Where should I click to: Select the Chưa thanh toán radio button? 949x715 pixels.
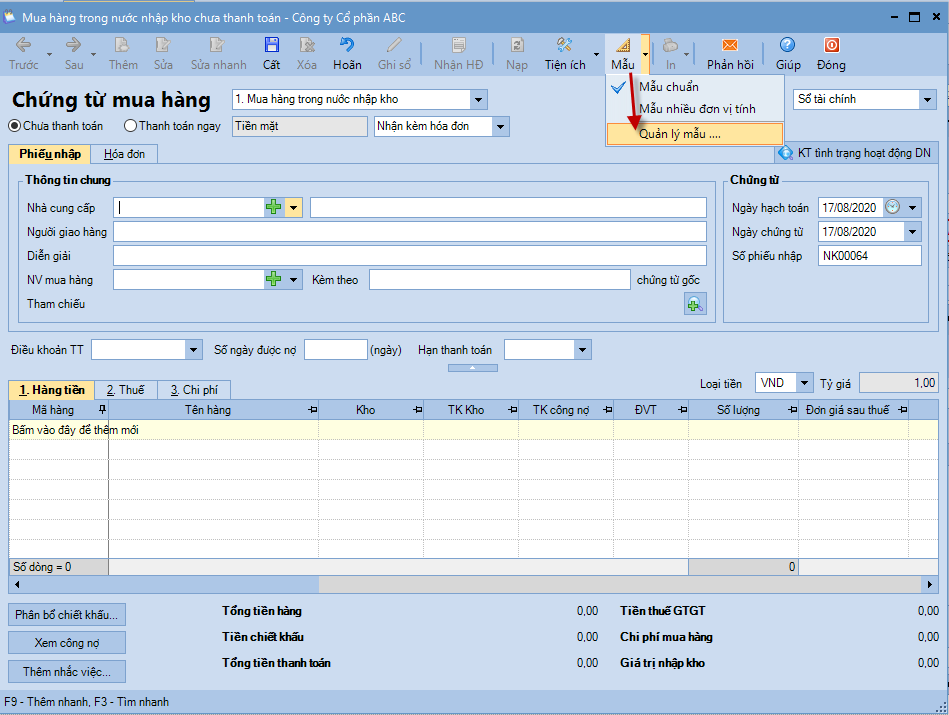click(15, 126)
